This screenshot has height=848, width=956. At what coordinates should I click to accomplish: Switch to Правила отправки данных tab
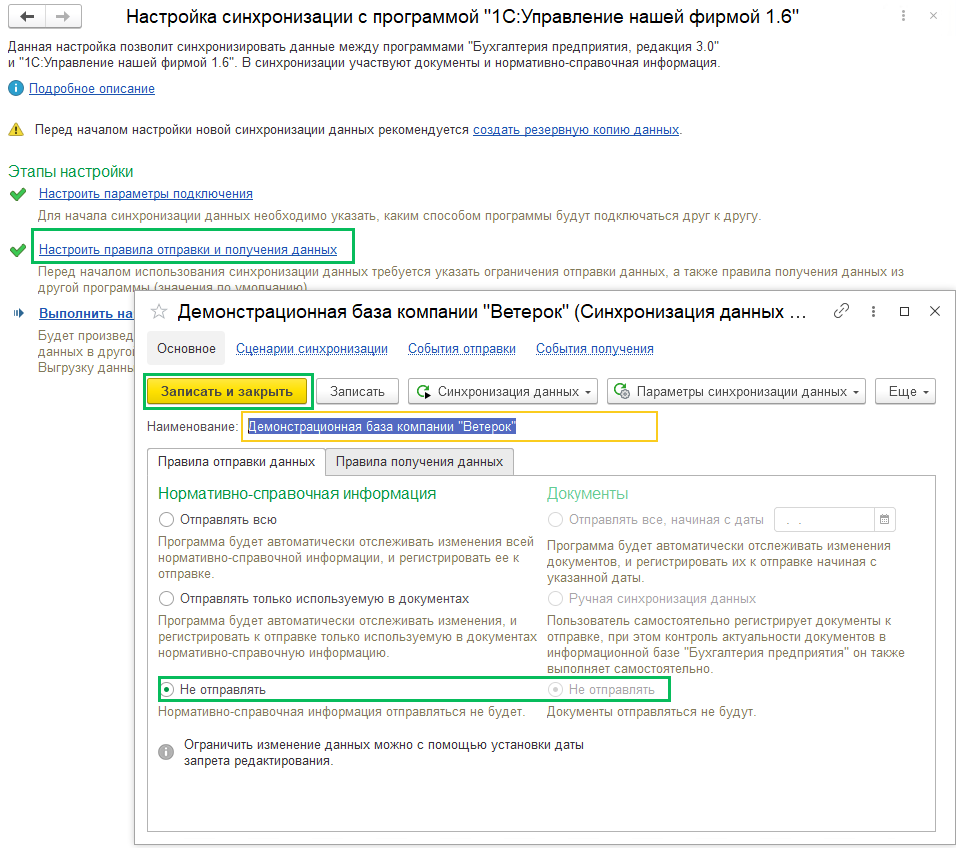tap(237, 461)
